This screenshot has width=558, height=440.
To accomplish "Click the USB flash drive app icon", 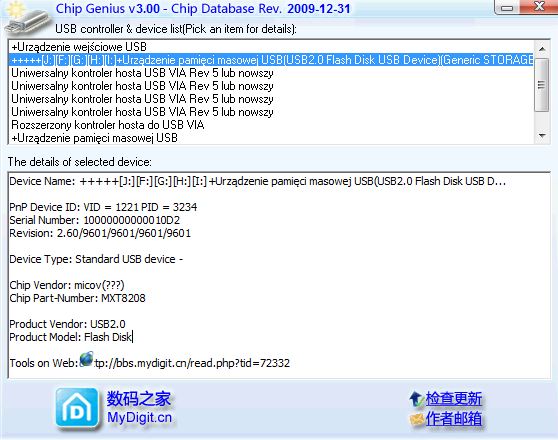I will [x=27, y=20].
